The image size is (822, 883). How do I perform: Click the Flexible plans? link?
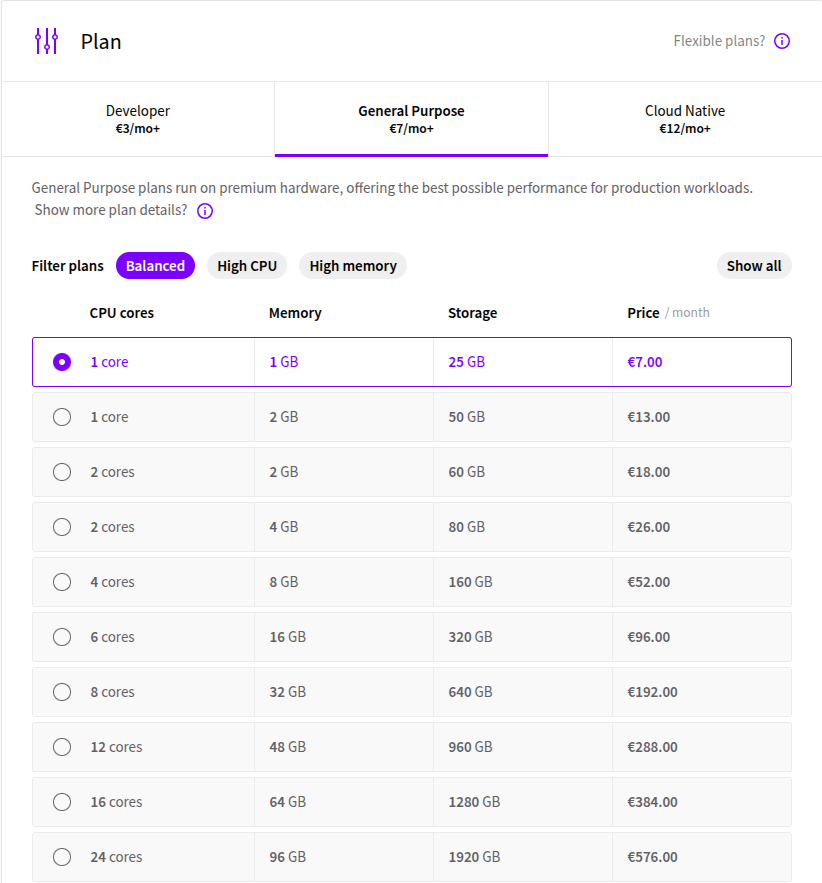(719, 41)
